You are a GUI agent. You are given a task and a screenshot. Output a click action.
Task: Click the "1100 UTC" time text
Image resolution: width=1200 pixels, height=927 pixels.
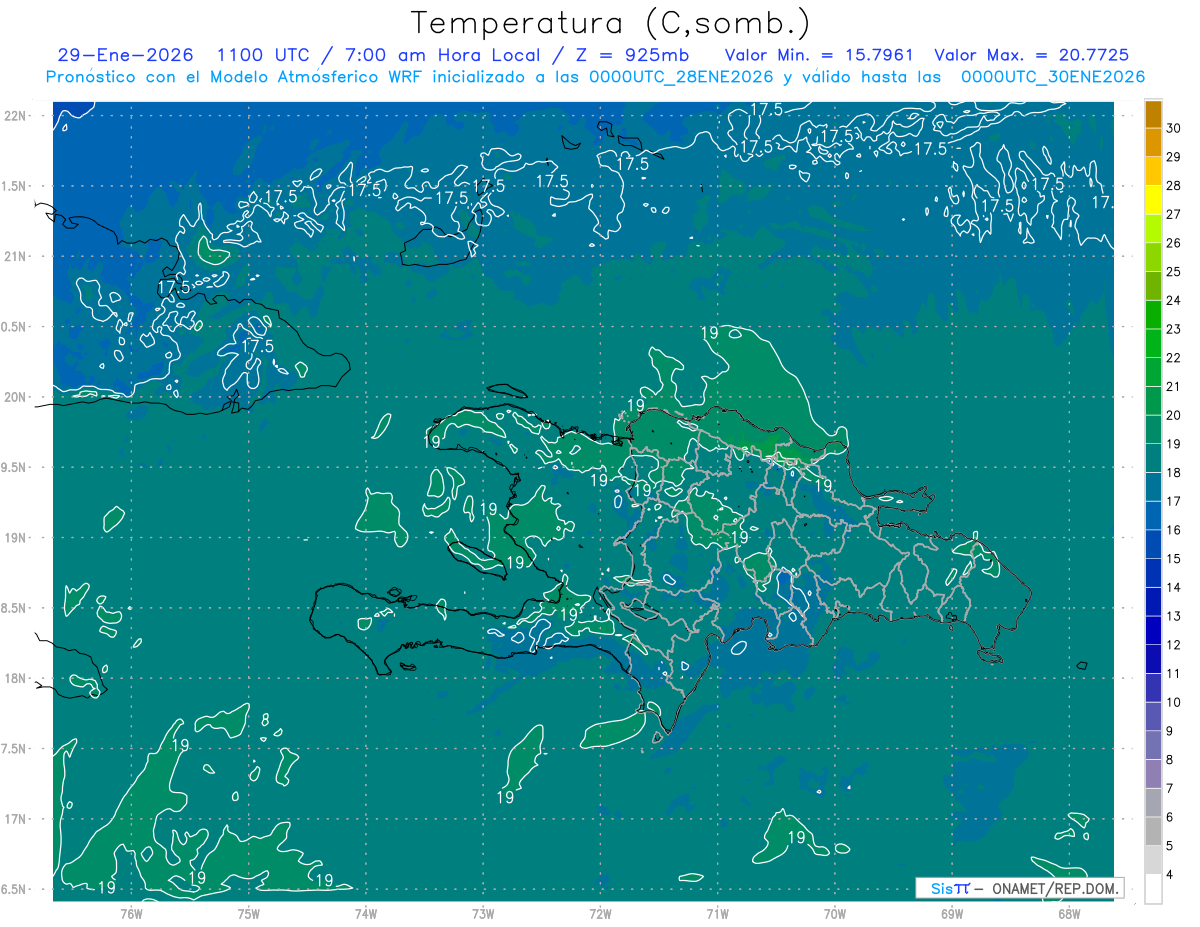coord(265,56)
